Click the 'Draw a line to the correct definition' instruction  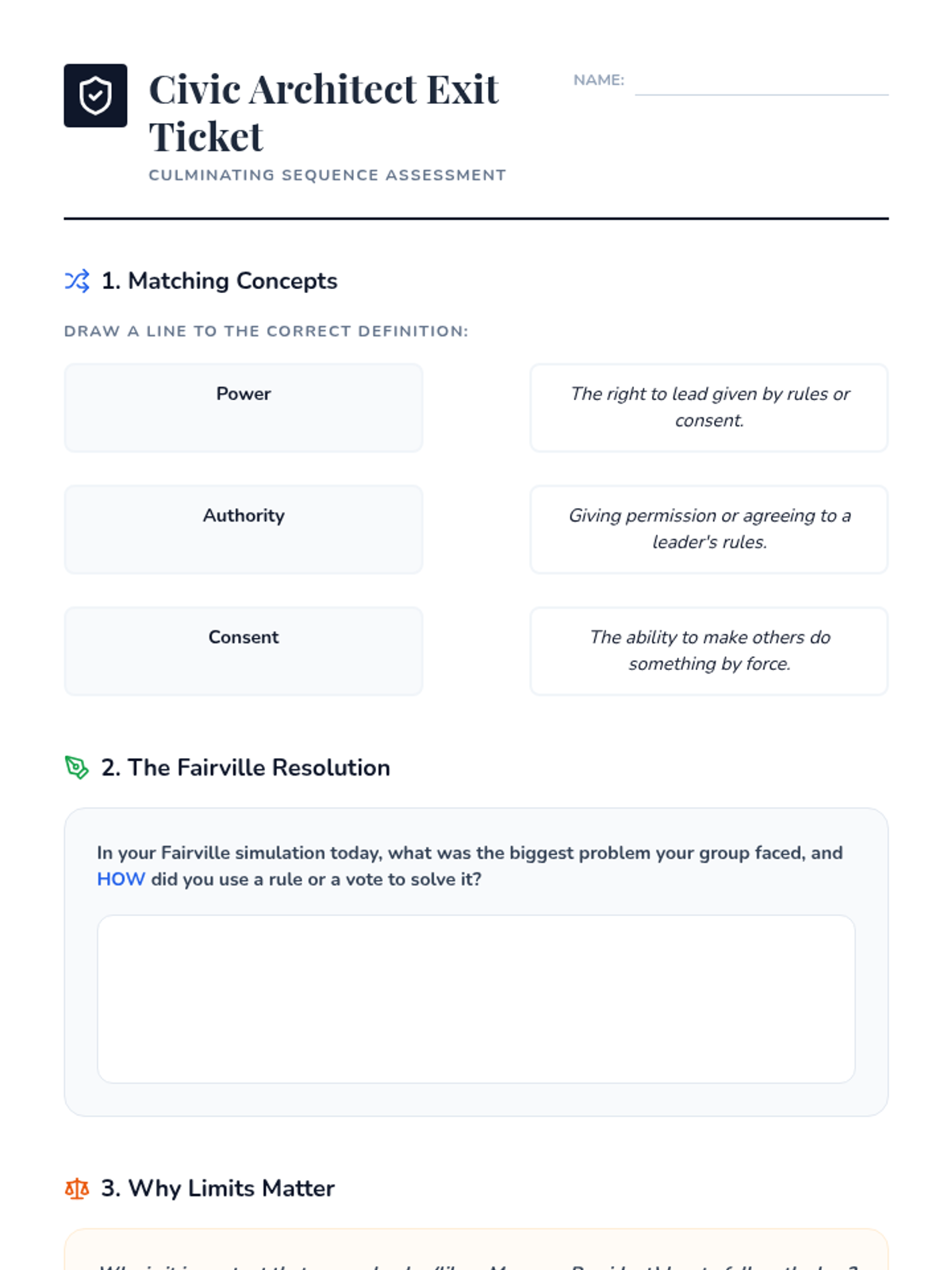(267, 331)
